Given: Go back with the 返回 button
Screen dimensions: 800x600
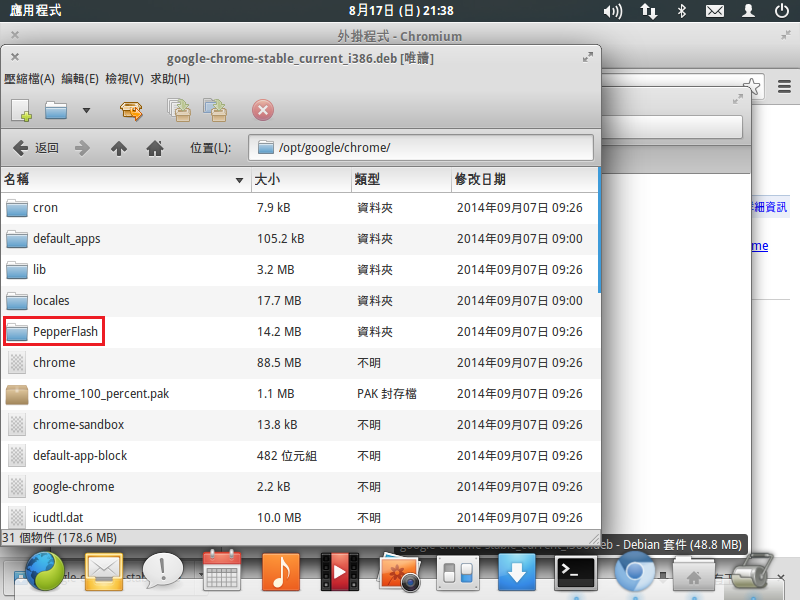Looking at the screenshot, I should [x=35, y=148].
